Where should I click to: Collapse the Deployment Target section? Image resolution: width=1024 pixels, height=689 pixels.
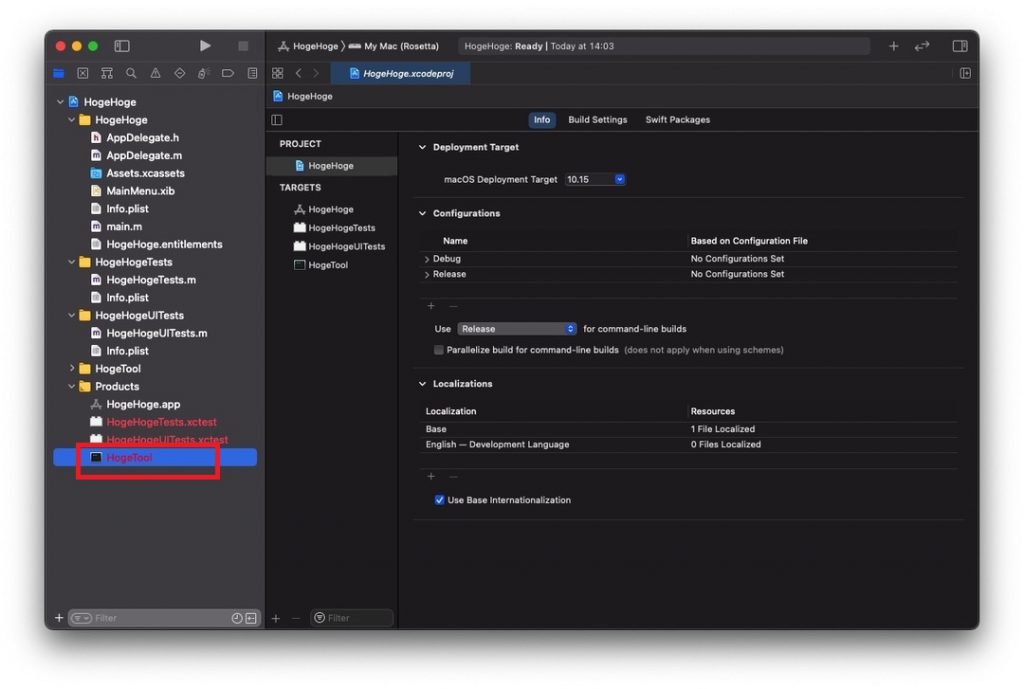point(423,147)
